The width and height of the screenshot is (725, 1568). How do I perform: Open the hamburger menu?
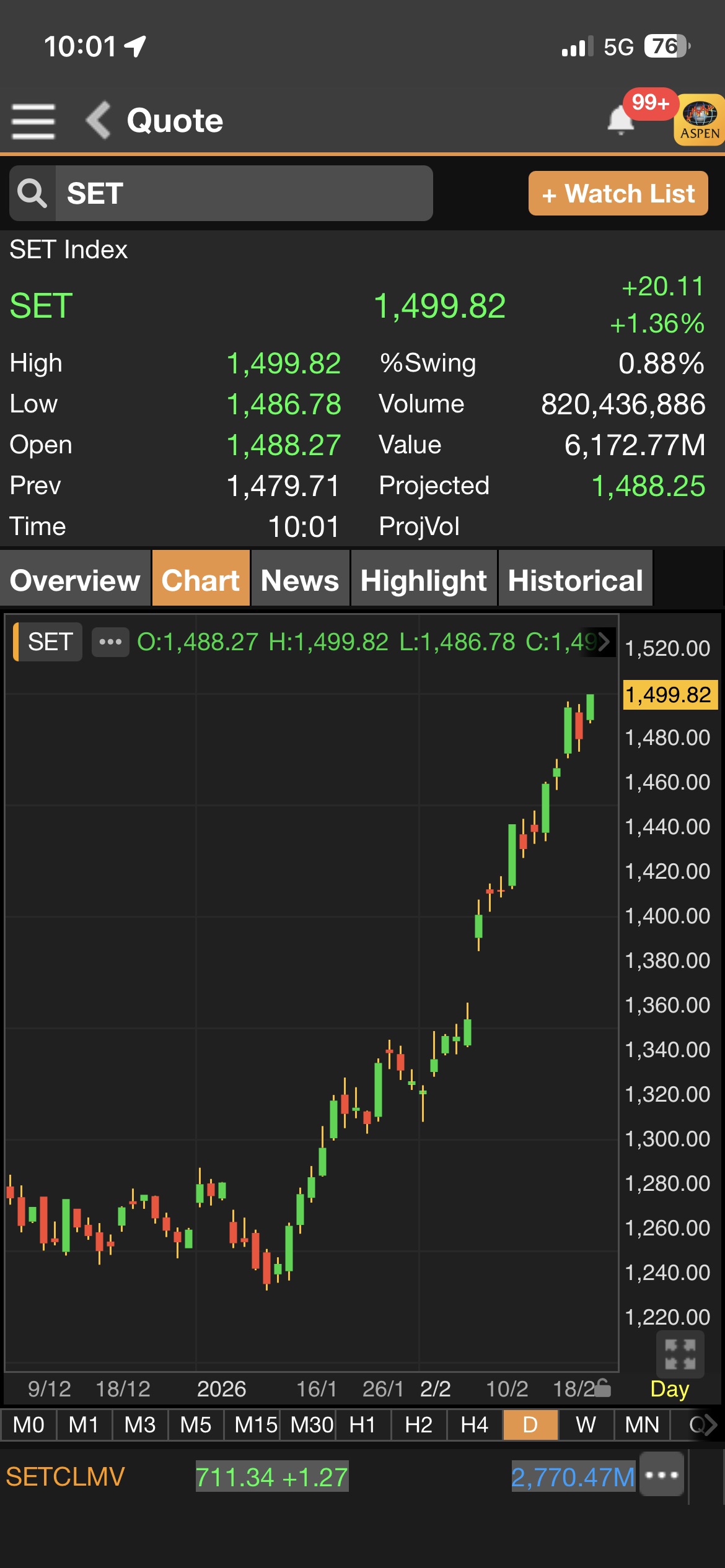point(33,121)
